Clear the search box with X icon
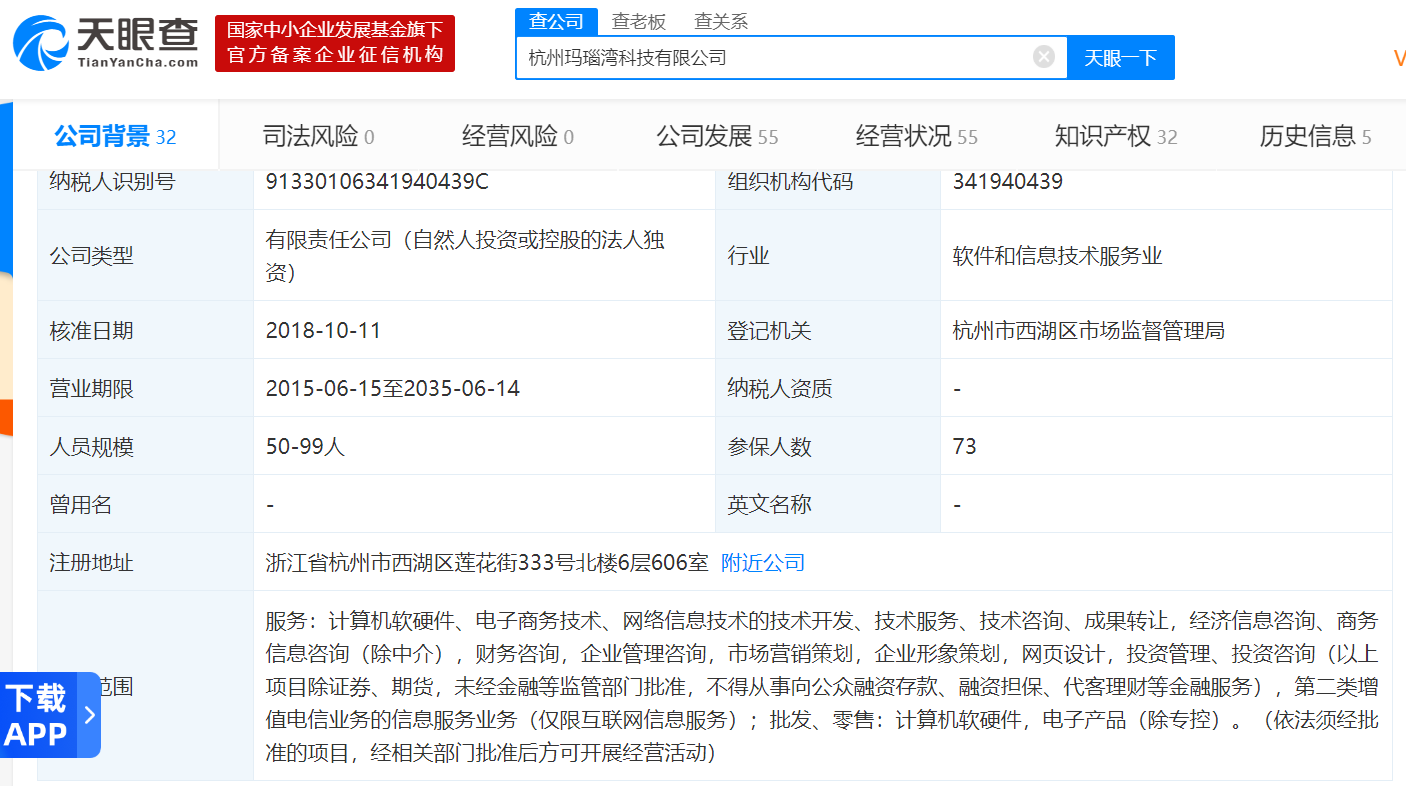This screenshot has height=786, width=1406. [x=1043, y=57]
